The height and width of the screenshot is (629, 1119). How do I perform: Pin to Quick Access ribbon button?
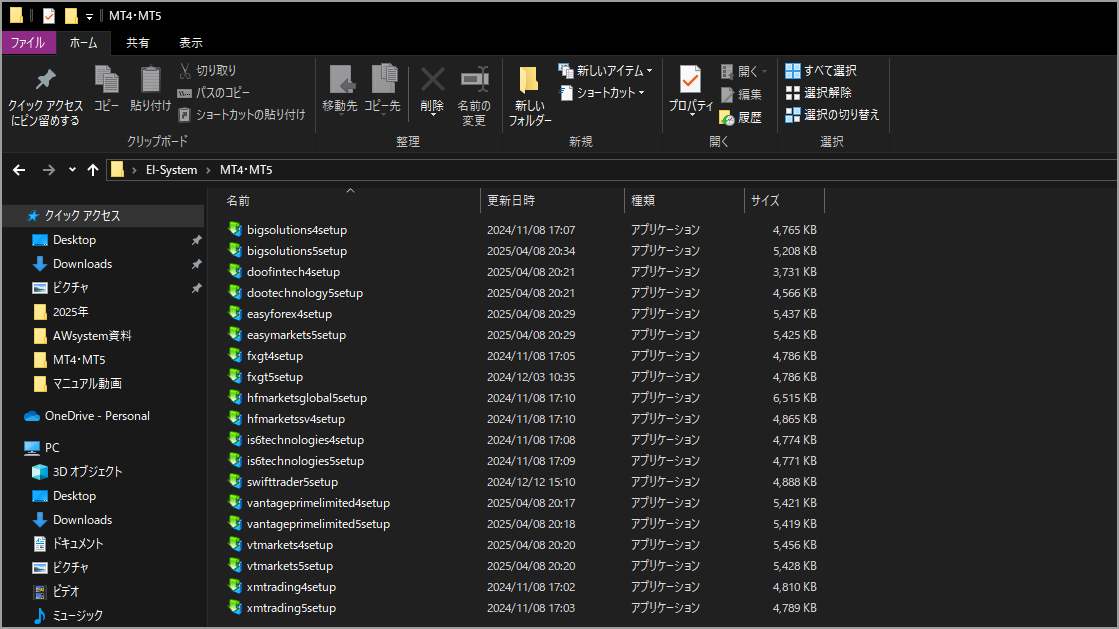pyautogui.click(x=45, y=97)
